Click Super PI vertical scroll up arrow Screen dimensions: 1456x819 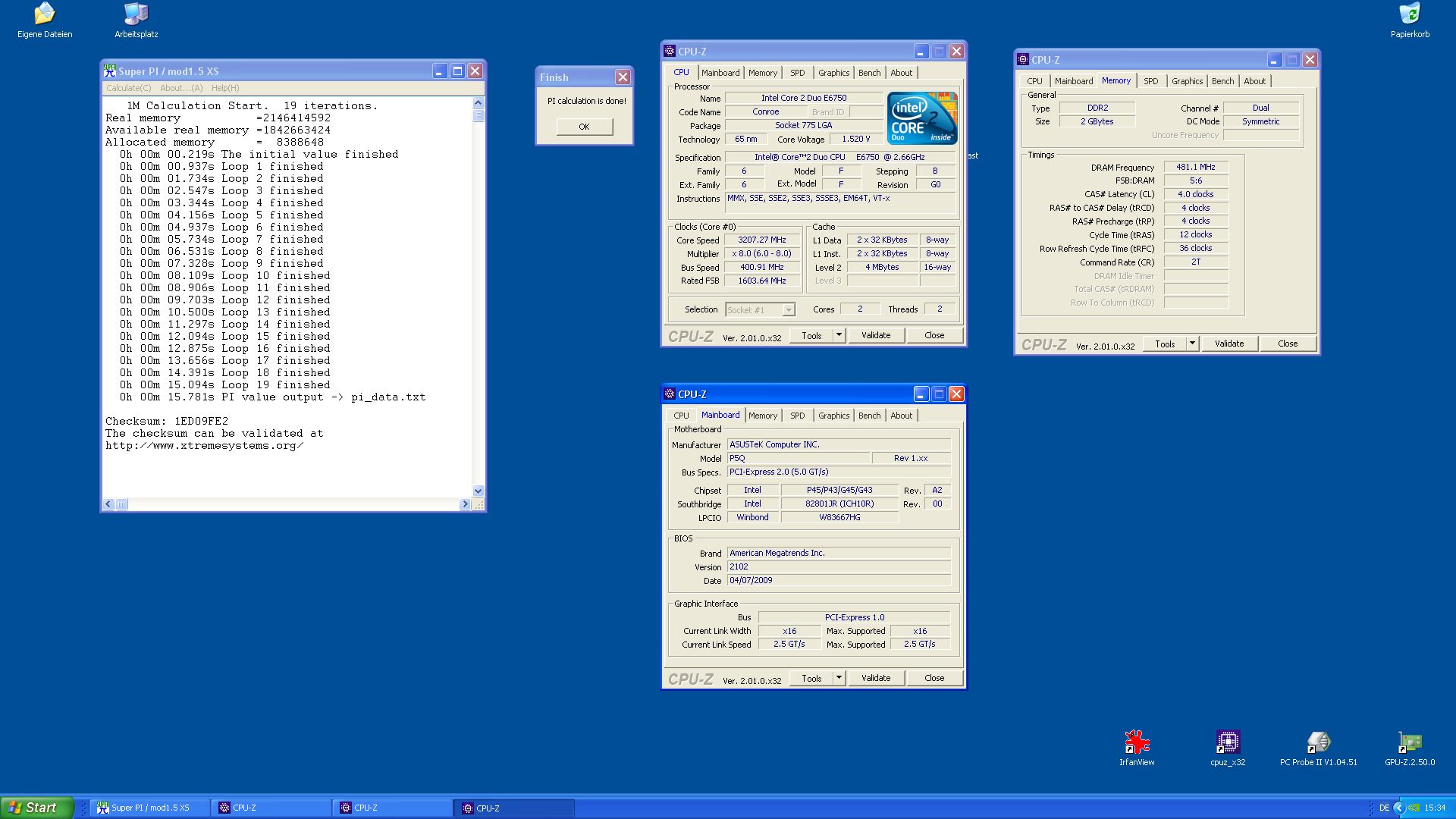(478, 102)
